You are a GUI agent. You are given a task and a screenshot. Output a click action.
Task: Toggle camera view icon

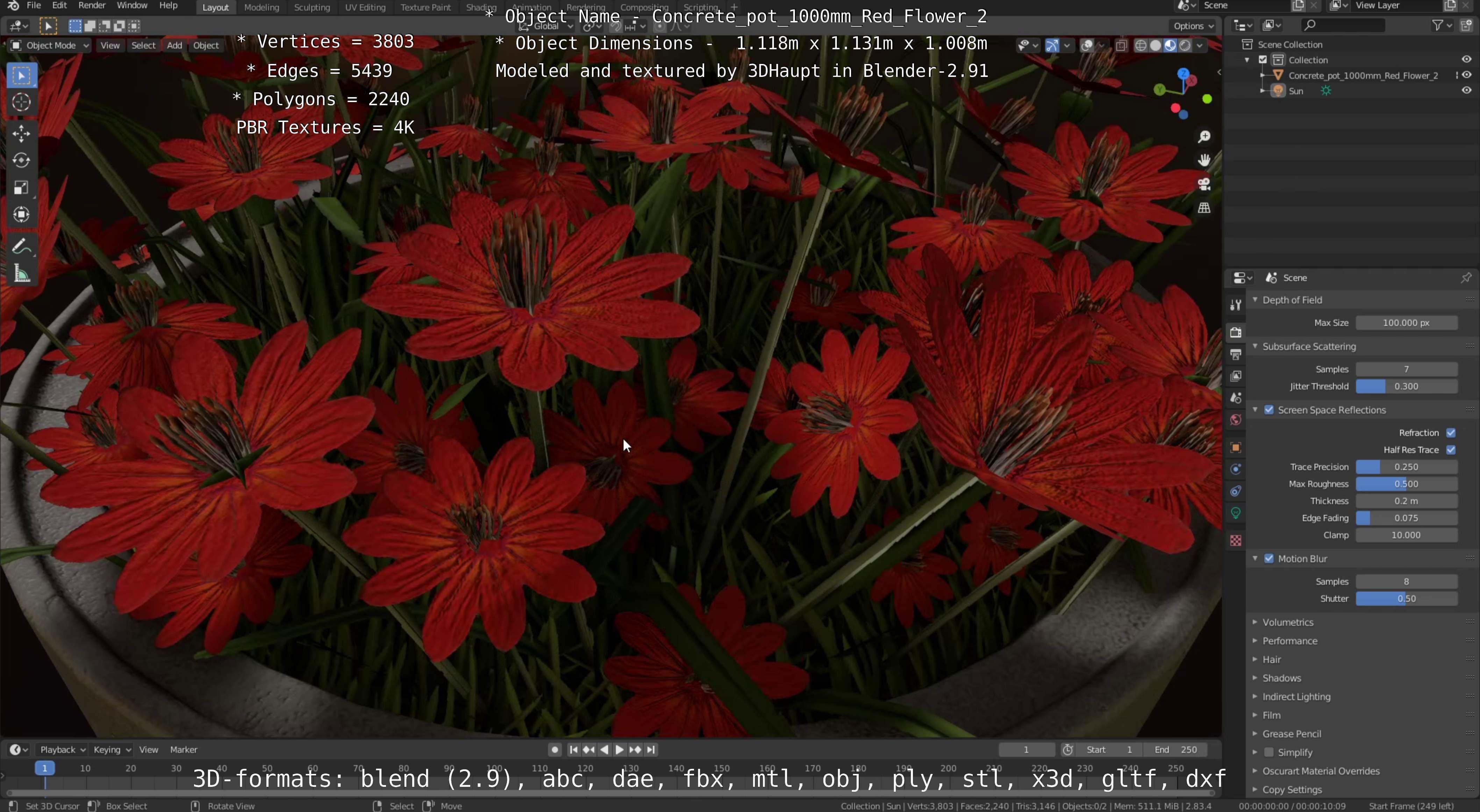(1204, 184)
